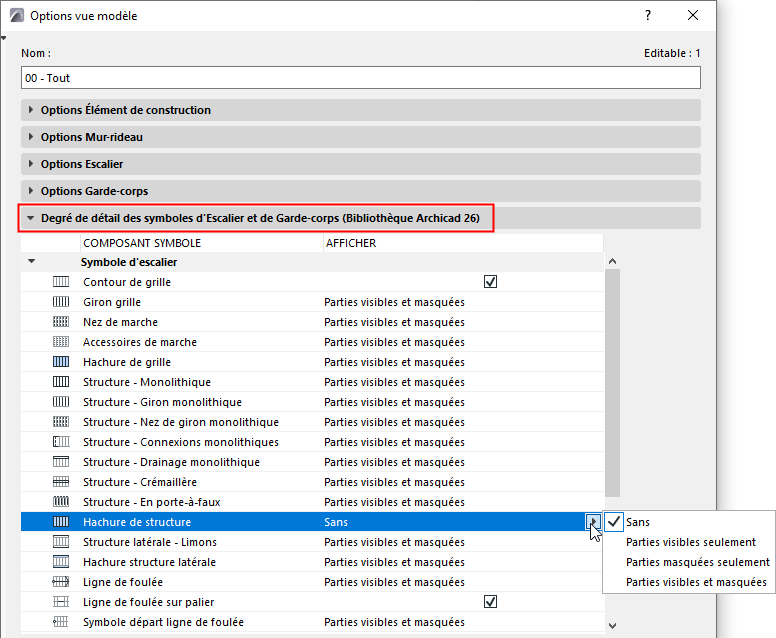Click the Ligne de foulée sur palier icon
776x638 pixels.
[61, 602]
